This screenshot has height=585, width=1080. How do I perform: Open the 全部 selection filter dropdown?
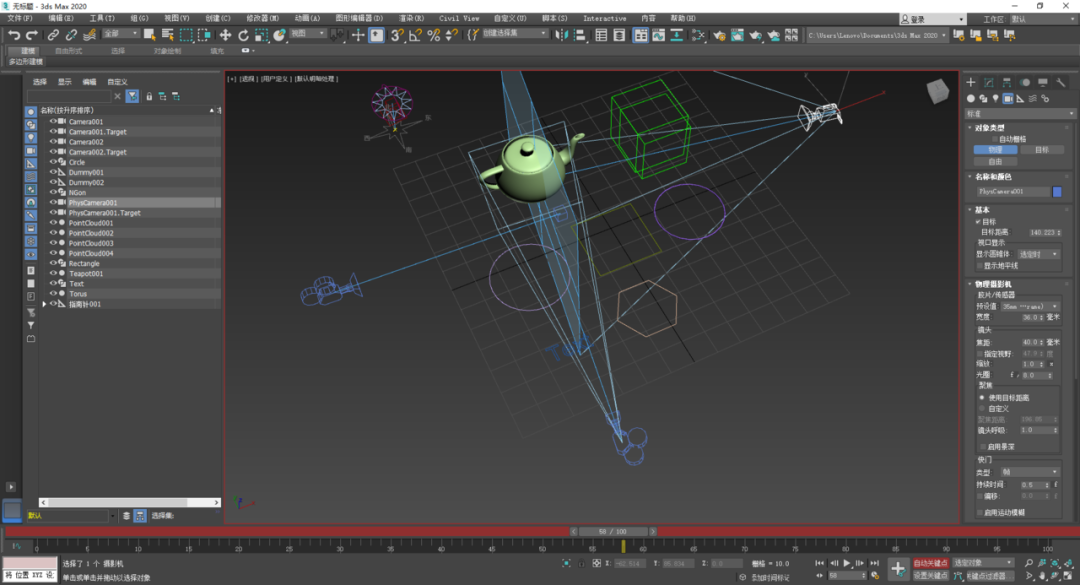[x=121, y=34]
